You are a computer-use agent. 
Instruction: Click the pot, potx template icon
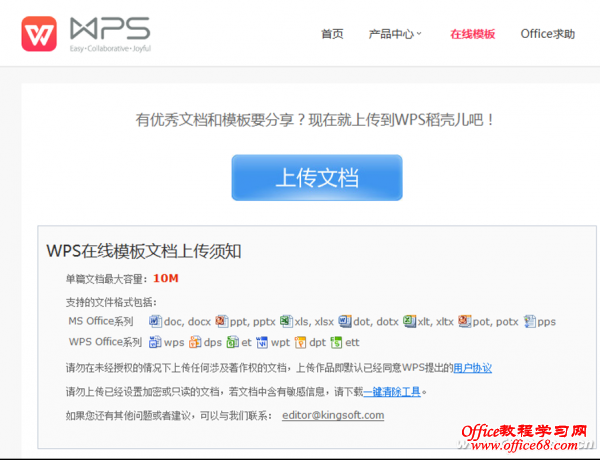(x=465, y=321)
